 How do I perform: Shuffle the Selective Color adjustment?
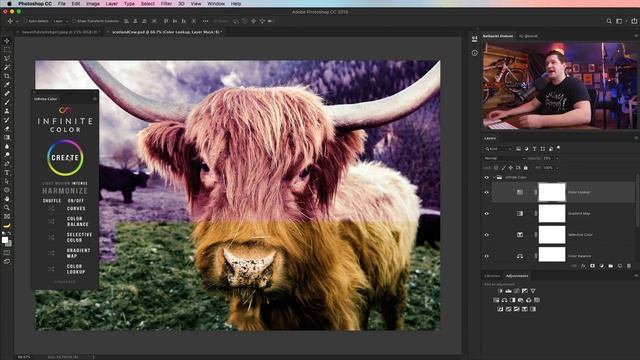(51, 237)
